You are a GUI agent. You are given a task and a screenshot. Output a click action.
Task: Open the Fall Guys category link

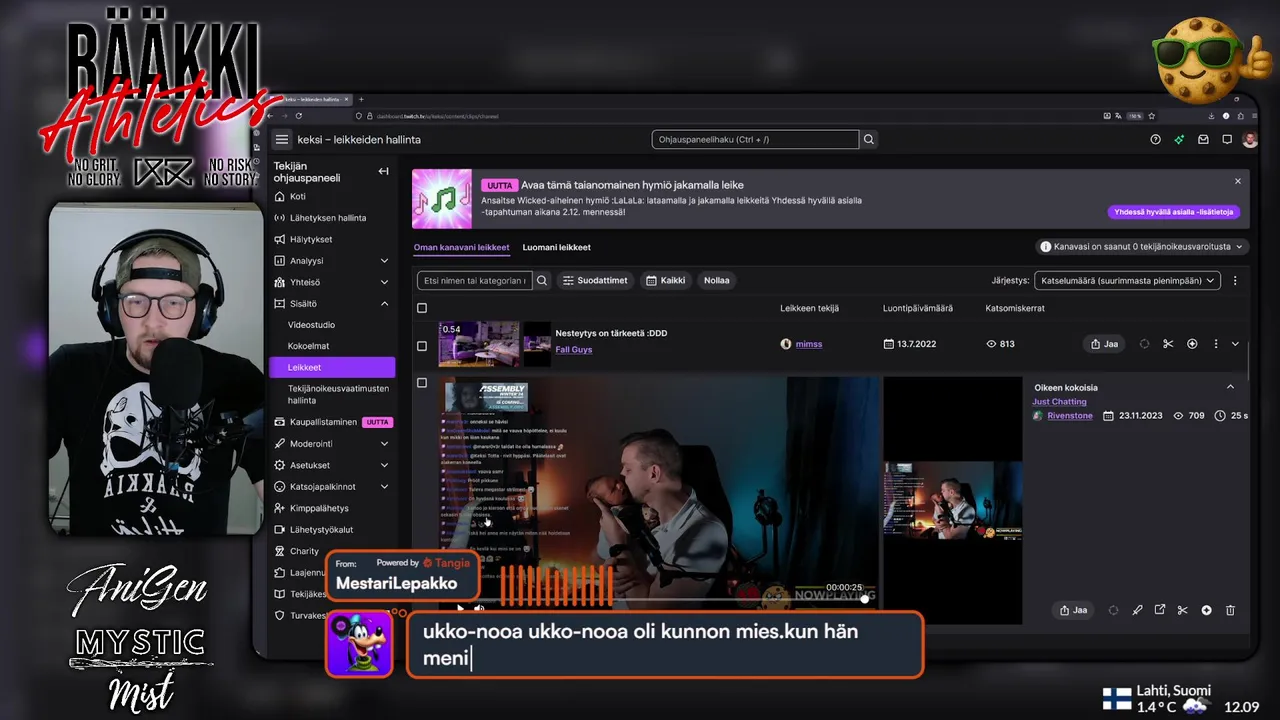(574, 350)
